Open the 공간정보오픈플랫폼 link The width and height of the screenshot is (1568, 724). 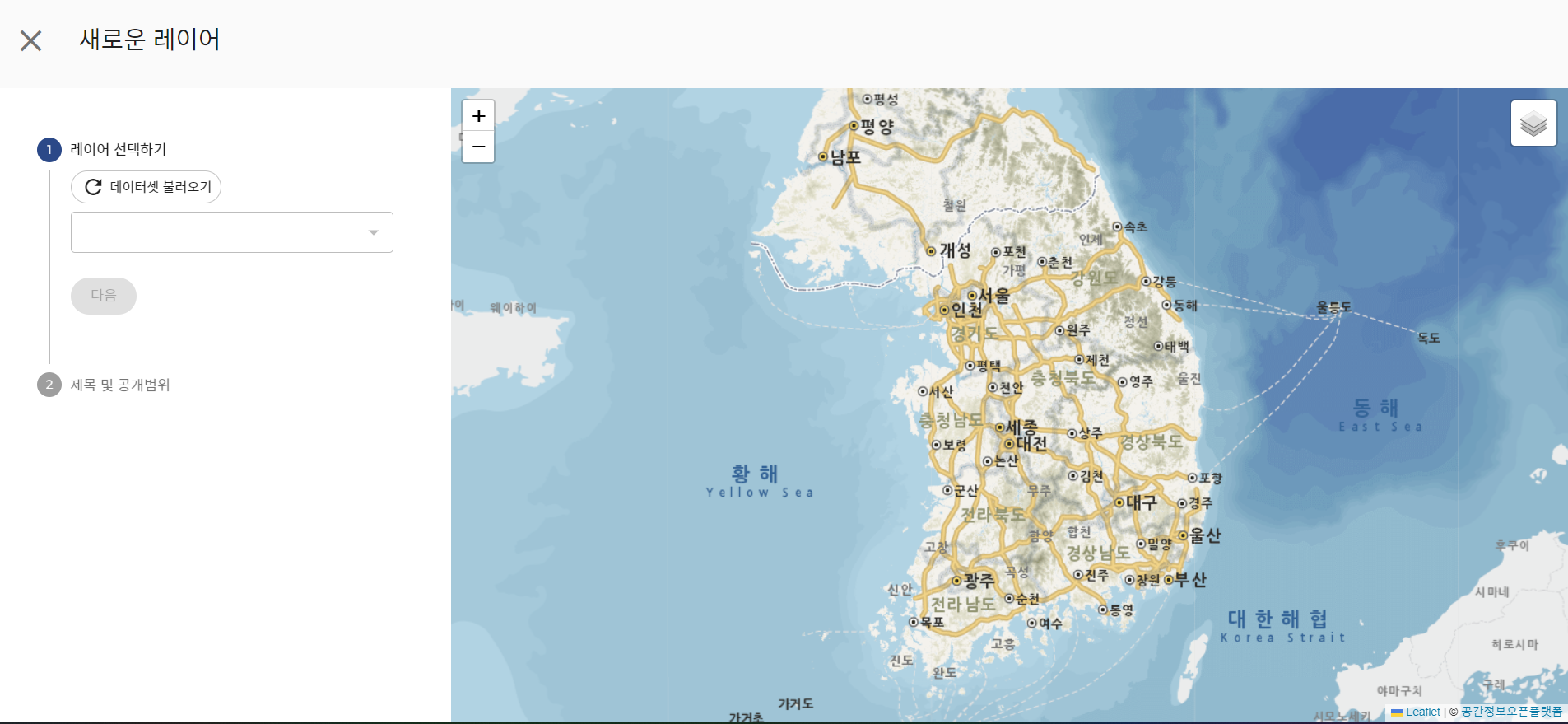pos(1511,712)
